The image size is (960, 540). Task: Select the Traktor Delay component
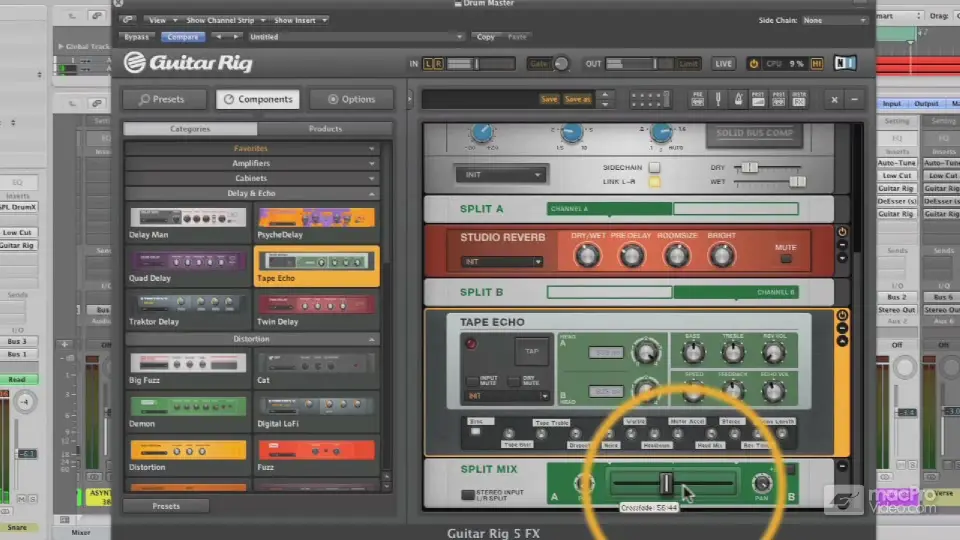pos(188,310)
